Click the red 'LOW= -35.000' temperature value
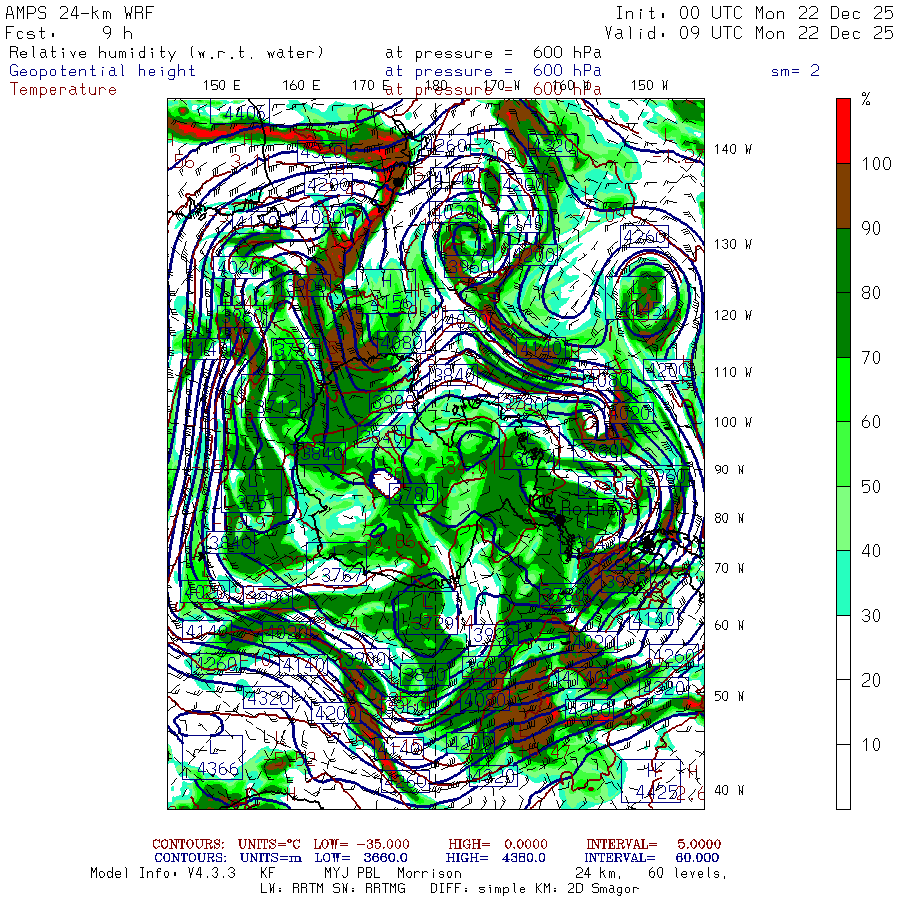The image size is (900, 900). [362, 844]
